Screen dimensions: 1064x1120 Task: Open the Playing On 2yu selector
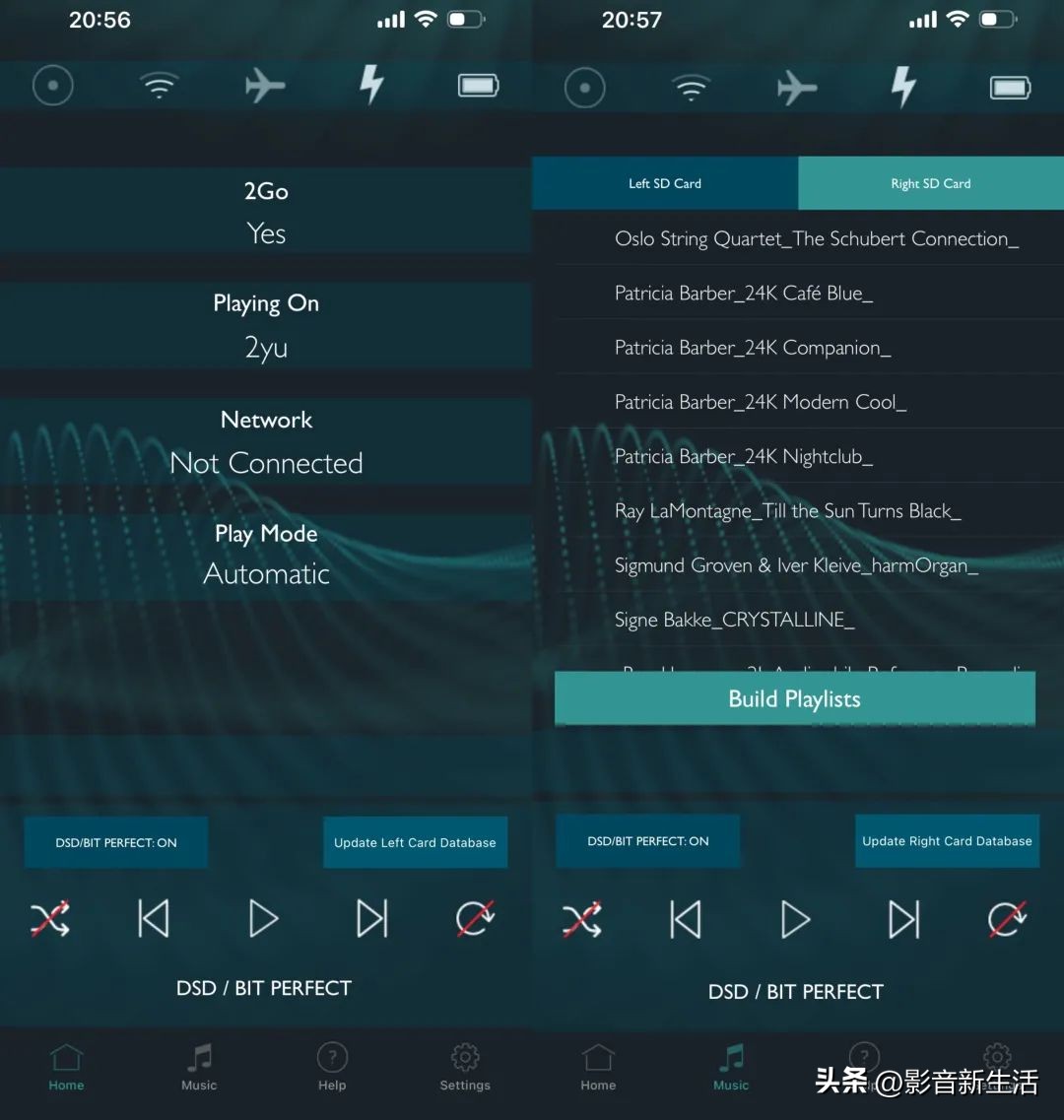(x=266, y=325)
